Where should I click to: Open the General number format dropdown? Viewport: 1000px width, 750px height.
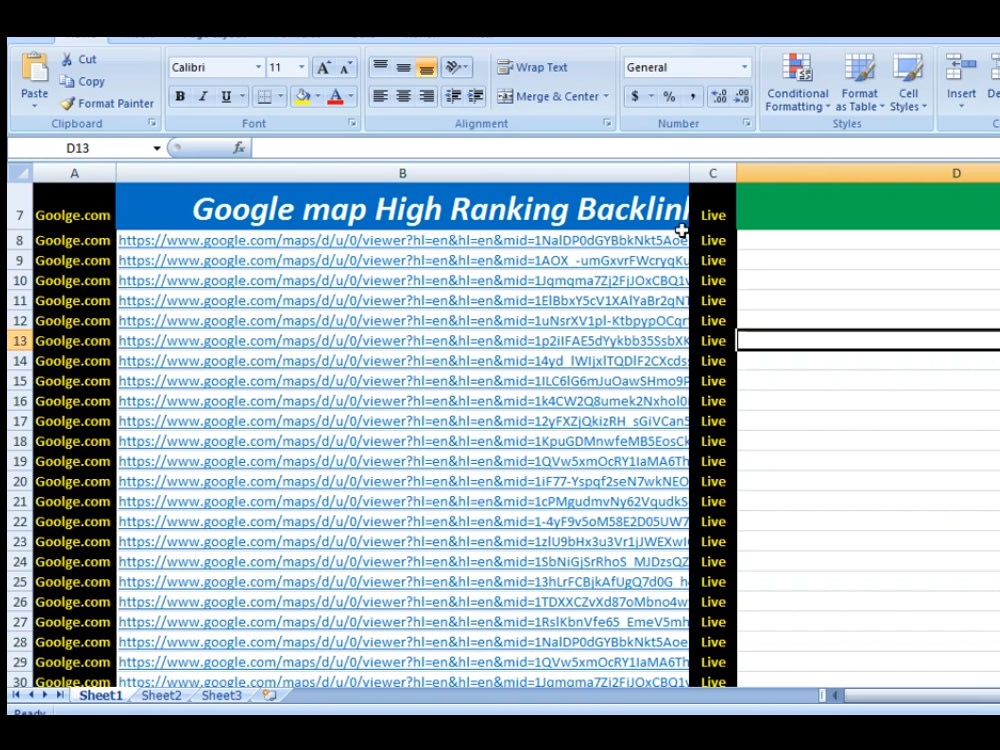click(744, 67)
